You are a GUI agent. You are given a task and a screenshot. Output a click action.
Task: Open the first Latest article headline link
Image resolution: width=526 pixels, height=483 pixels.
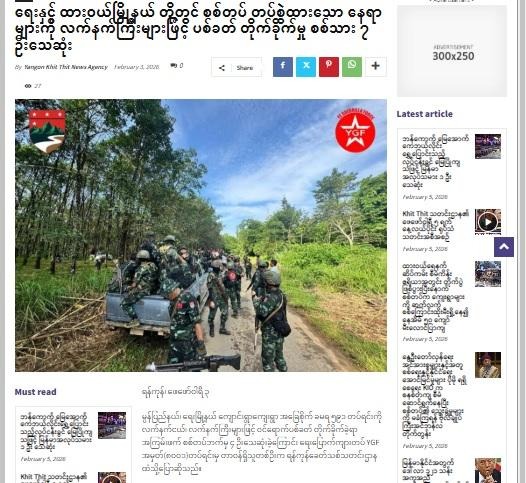tap(435, 162)
